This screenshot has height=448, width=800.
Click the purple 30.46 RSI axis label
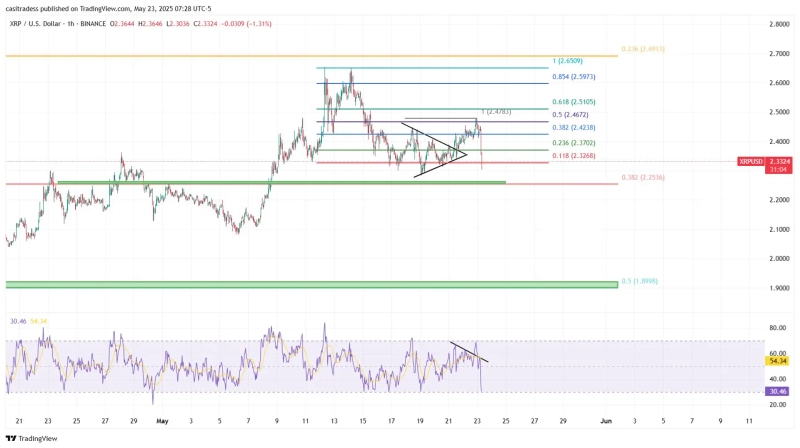pos(748,391)
